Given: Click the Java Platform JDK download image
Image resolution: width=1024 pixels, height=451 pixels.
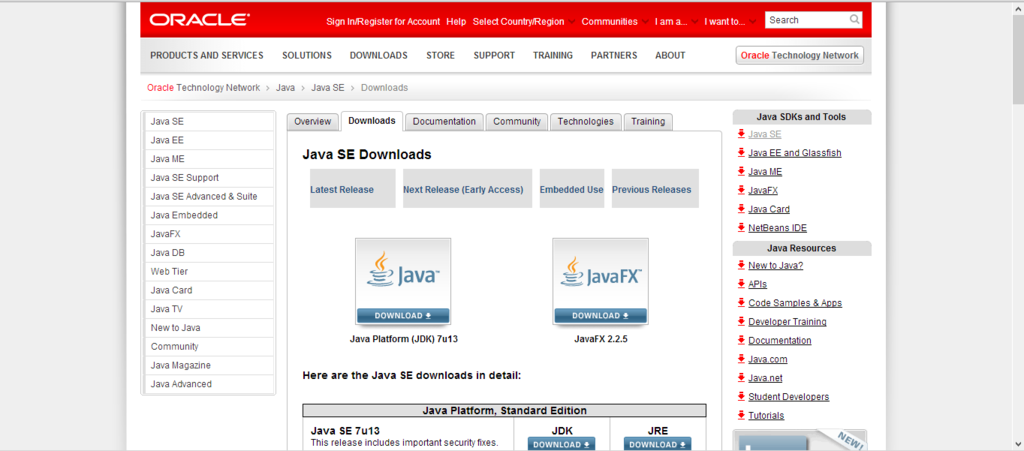Looking at the screenshot, I should coord(402,282).
